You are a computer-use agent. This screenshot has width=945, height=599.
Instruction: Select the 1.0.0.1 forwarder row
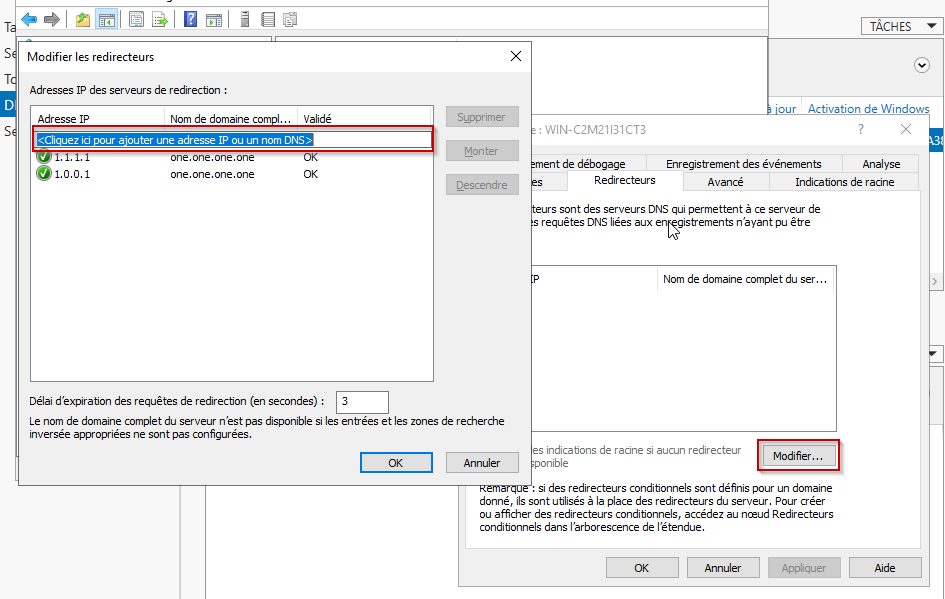233,174
